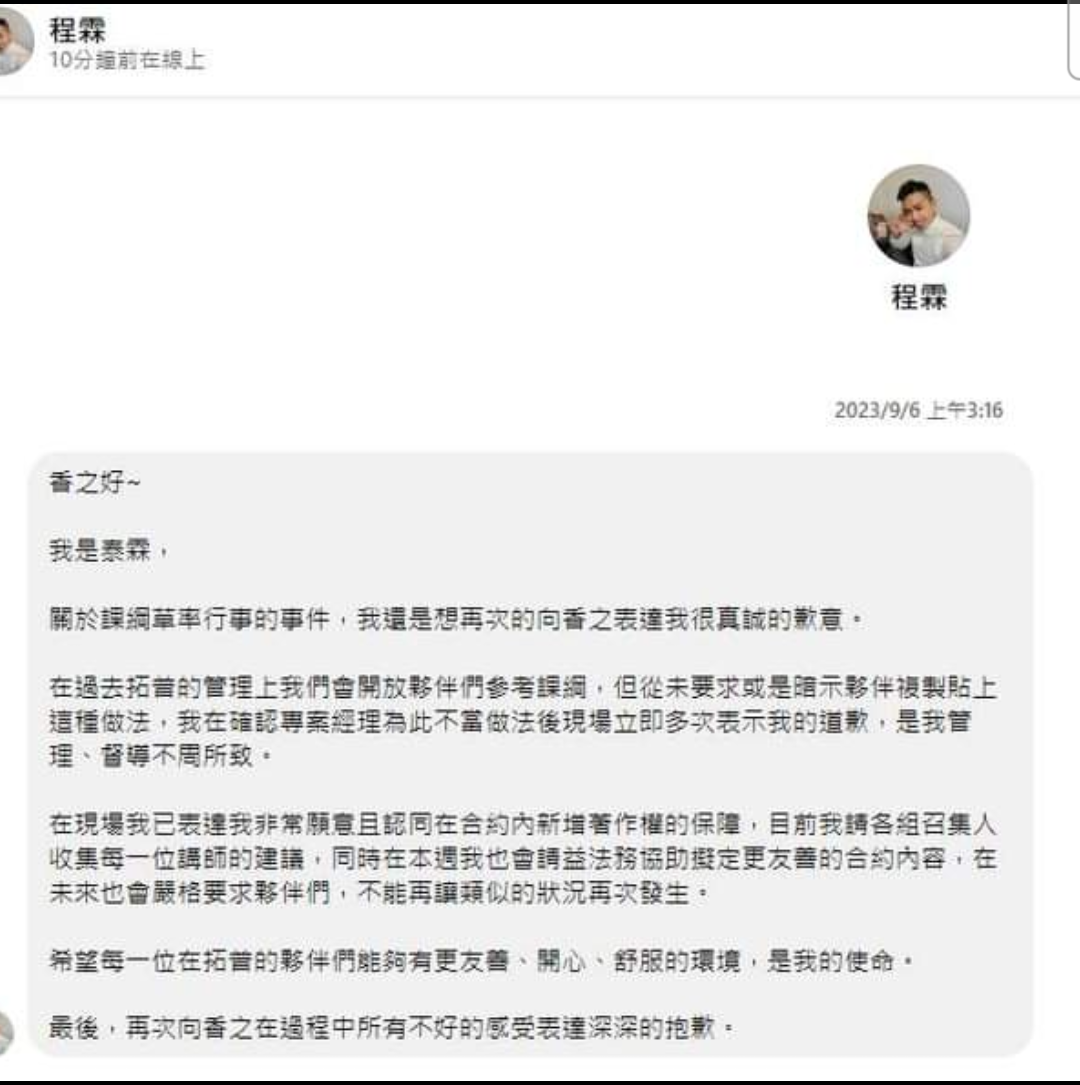
Task: Click the closing line starting 最後,再次向香之
Action: coord(392,1028)
